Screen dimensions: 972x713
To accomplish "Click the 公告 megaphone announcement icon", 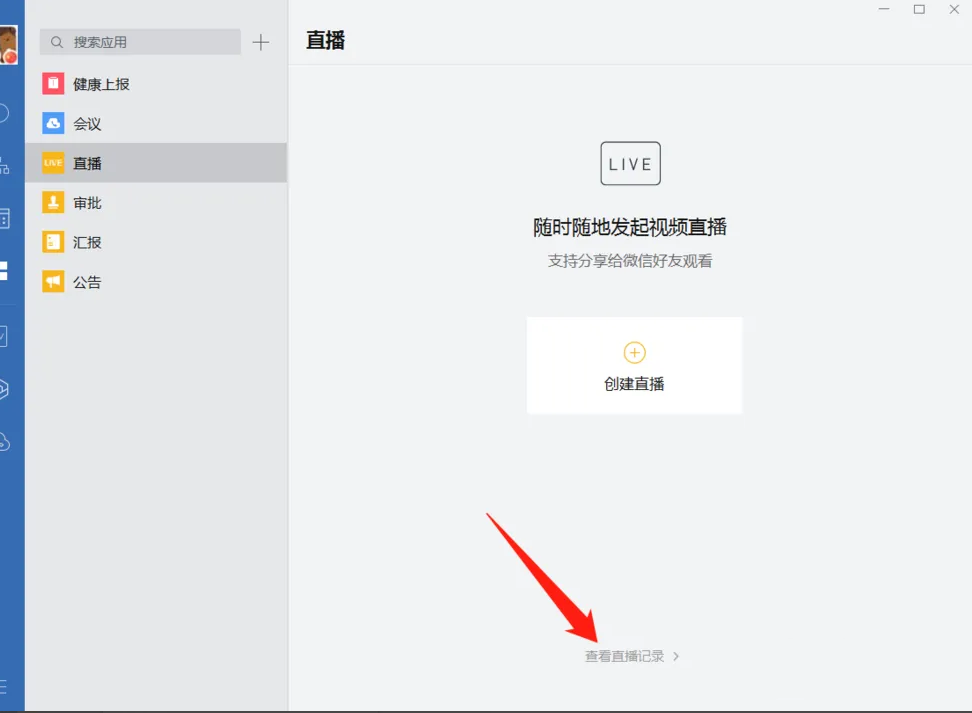I will 52,281.
